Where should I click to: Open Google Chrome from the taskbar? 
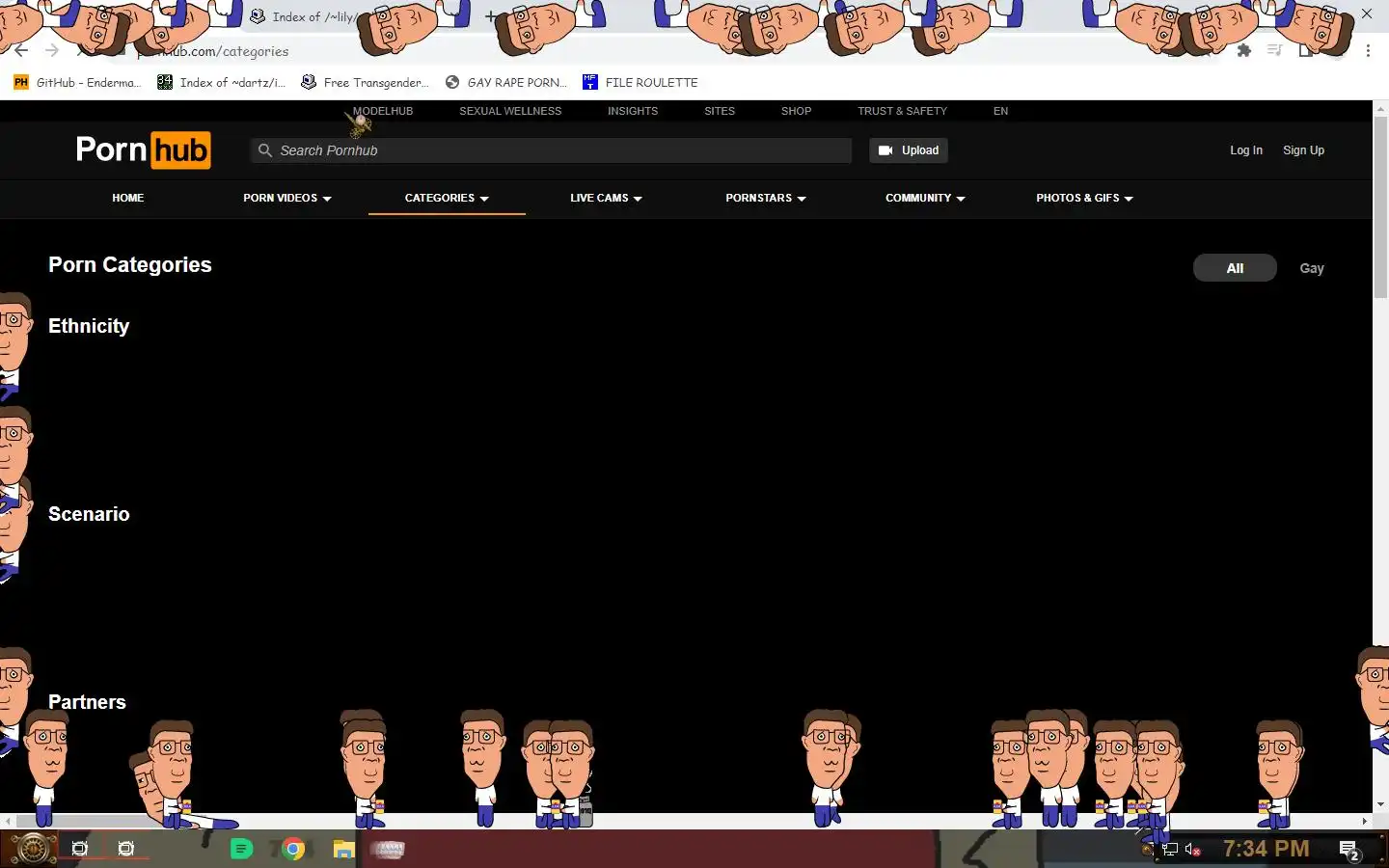pyautogui.click(x=294, y=849)
